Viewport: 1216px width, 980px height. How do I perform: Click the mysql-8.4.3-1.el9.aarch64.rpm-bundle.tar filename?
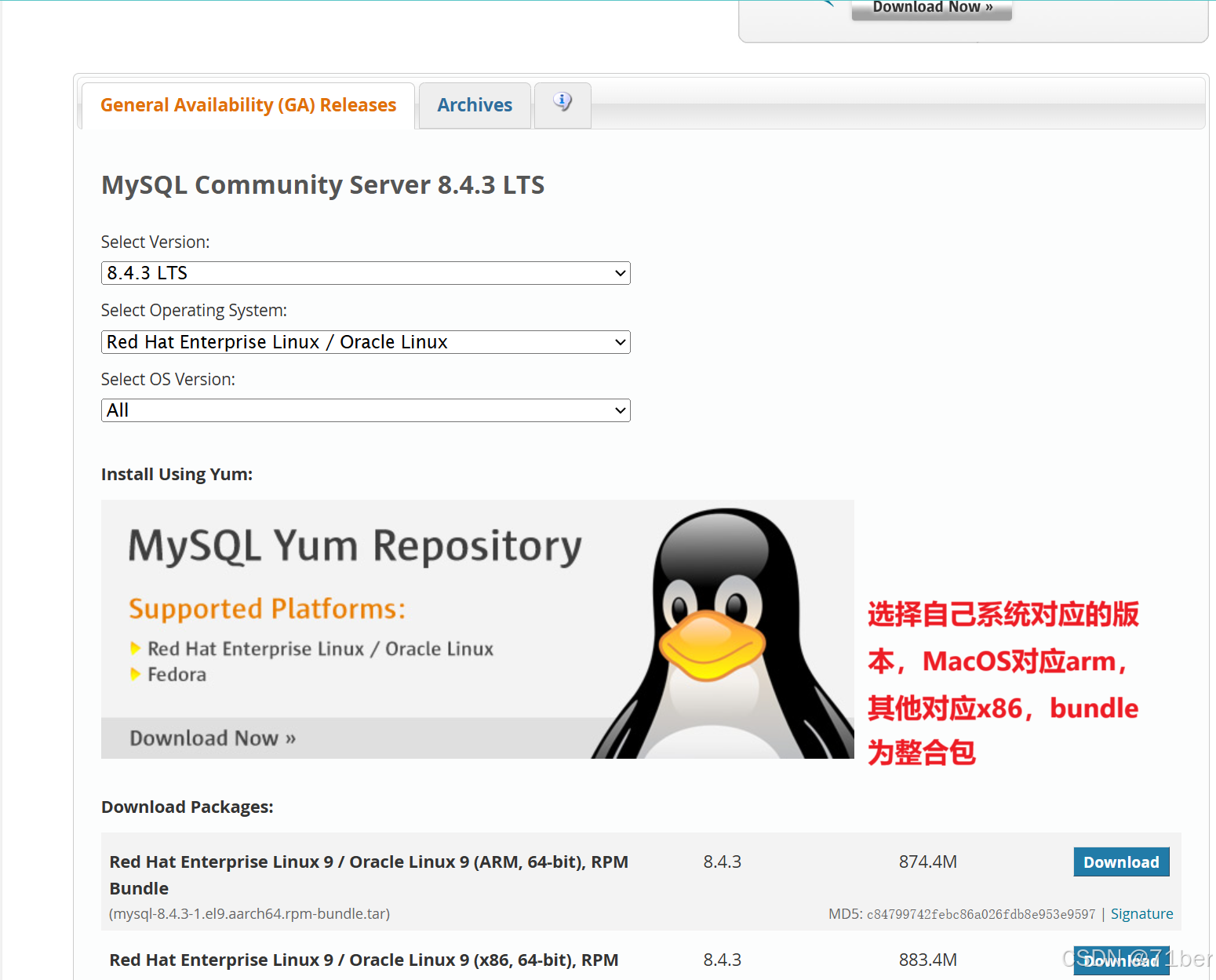[249, 913]
